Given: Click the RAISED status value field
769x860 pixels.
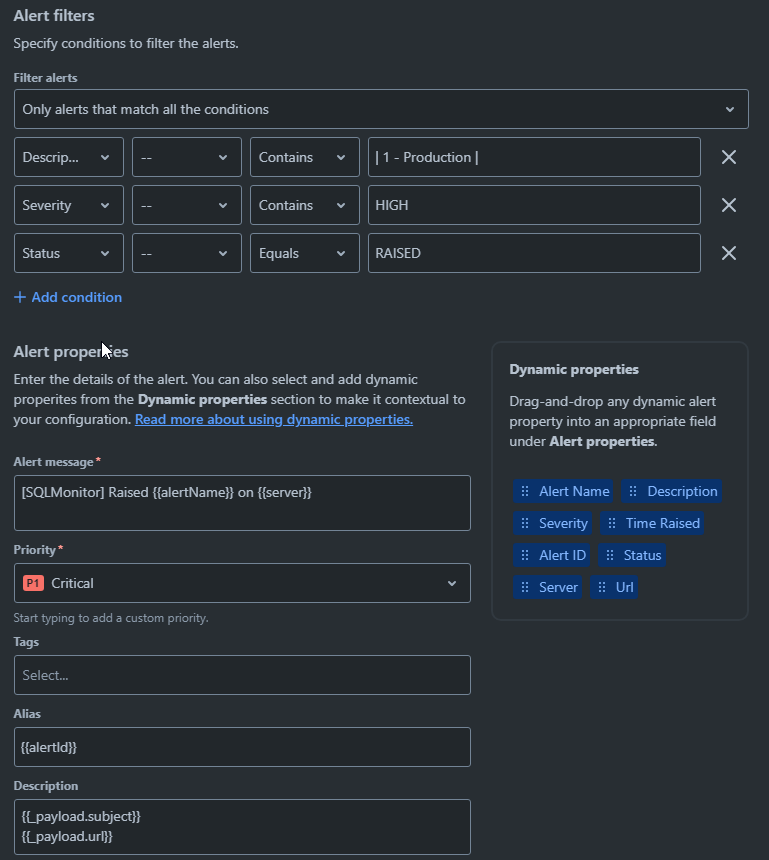Looking at the screenshot, I should (534, 253).
